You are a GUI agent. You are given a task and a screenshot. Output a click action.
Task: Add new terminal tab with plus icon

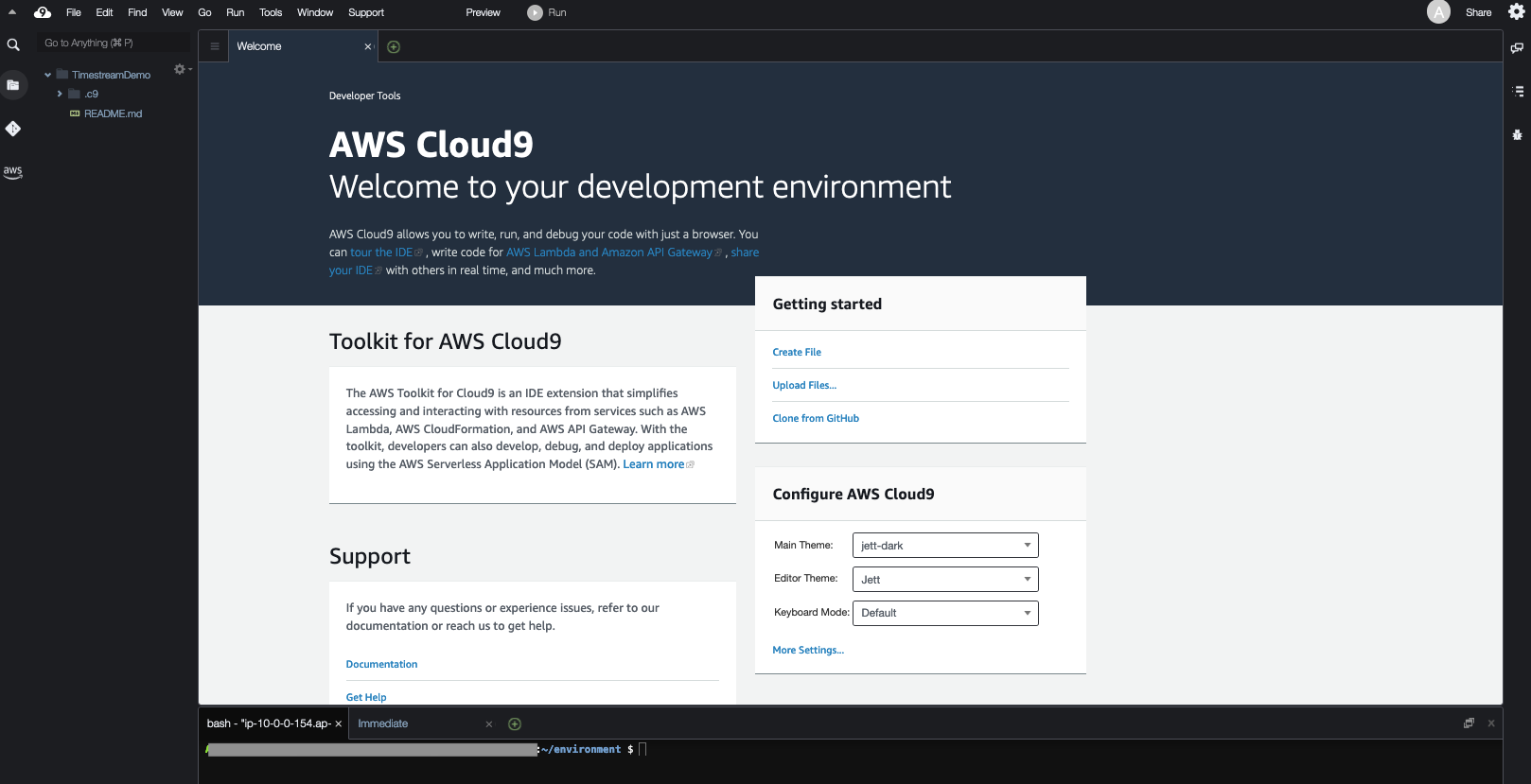click(515, 724)
